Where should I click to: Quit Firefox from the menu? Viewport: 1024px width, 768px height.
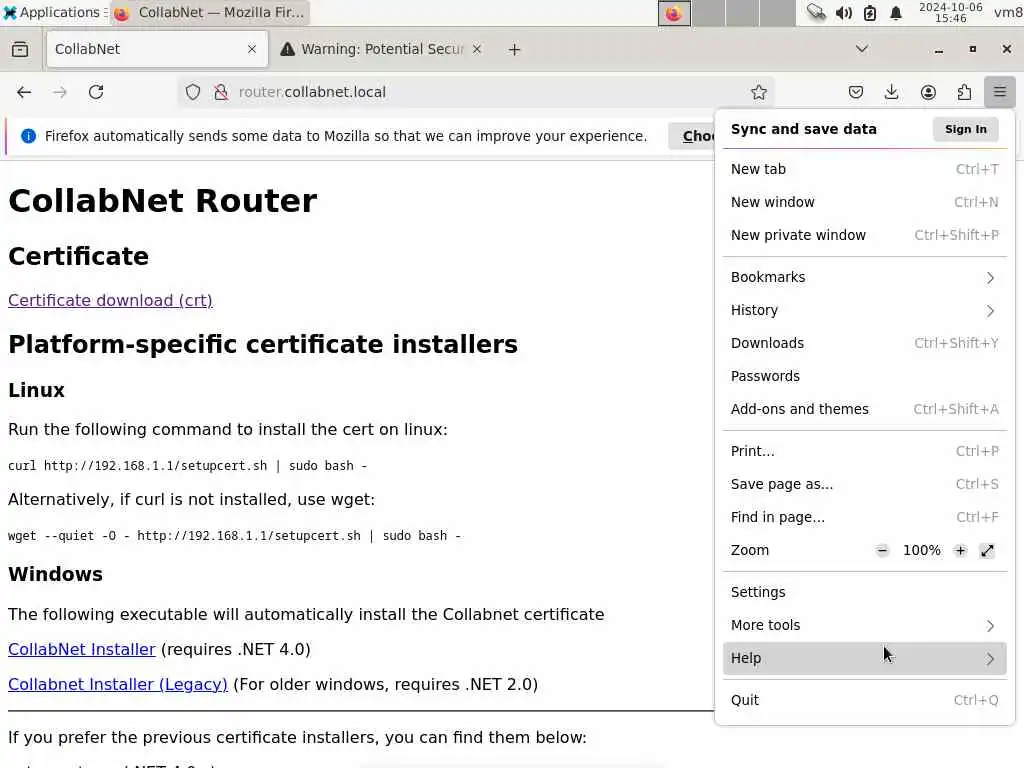pos(864,700)
